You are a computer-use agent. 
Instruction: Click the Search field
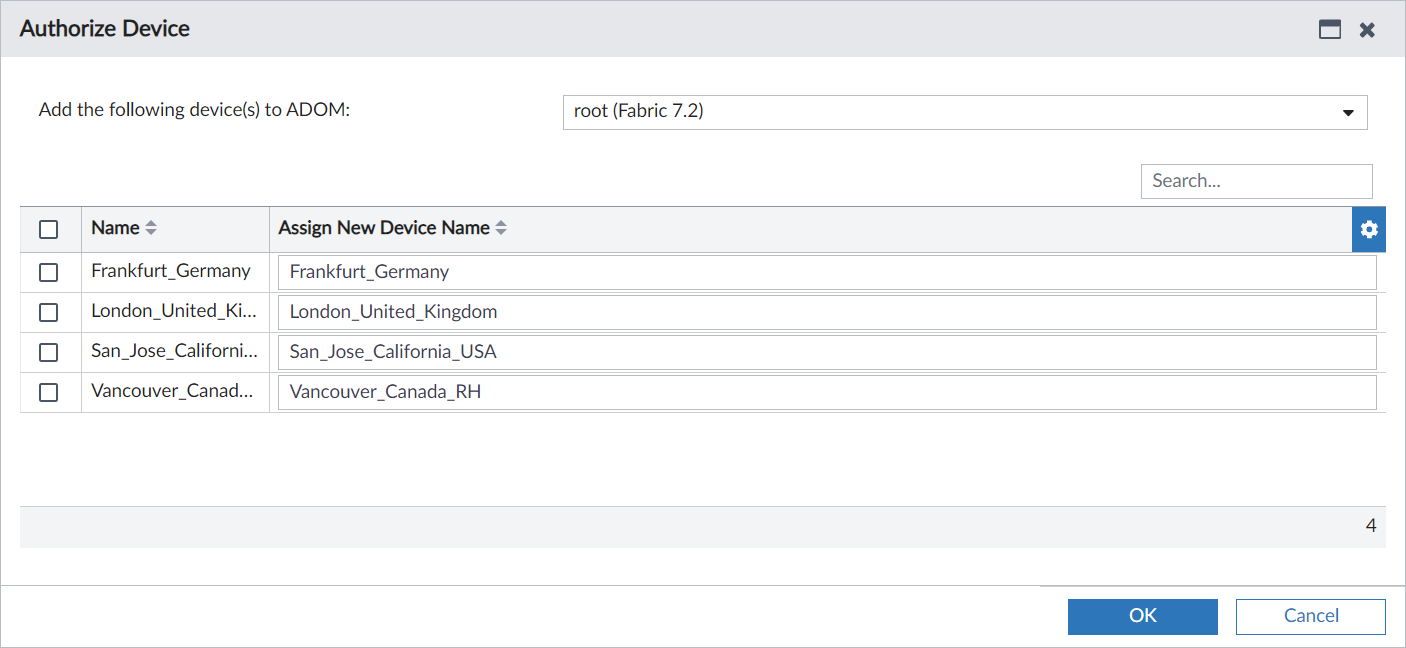coord(1256,181)
